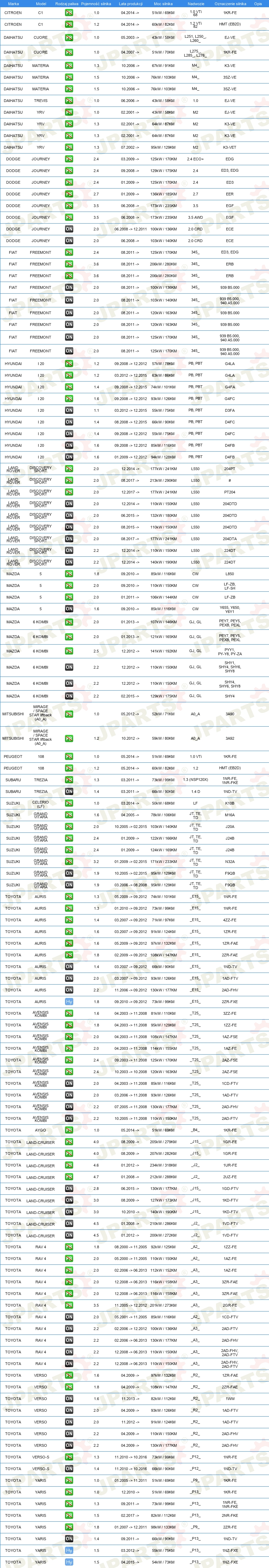Click the petrol icon in the Citroen C1 1.0 row
Viewport: 269px width, 1568px height.
pyautogui.click(x=69, y=13)
